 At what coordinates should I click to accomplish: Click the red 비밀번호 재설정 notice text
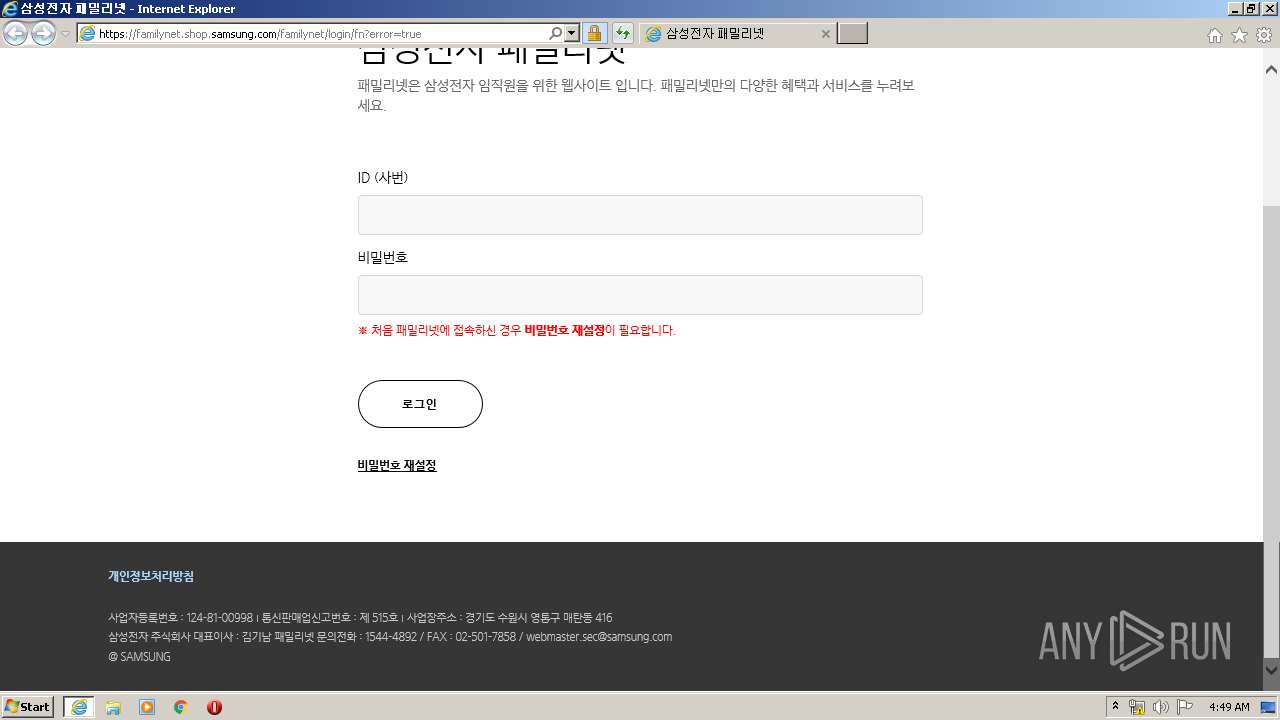565,331
